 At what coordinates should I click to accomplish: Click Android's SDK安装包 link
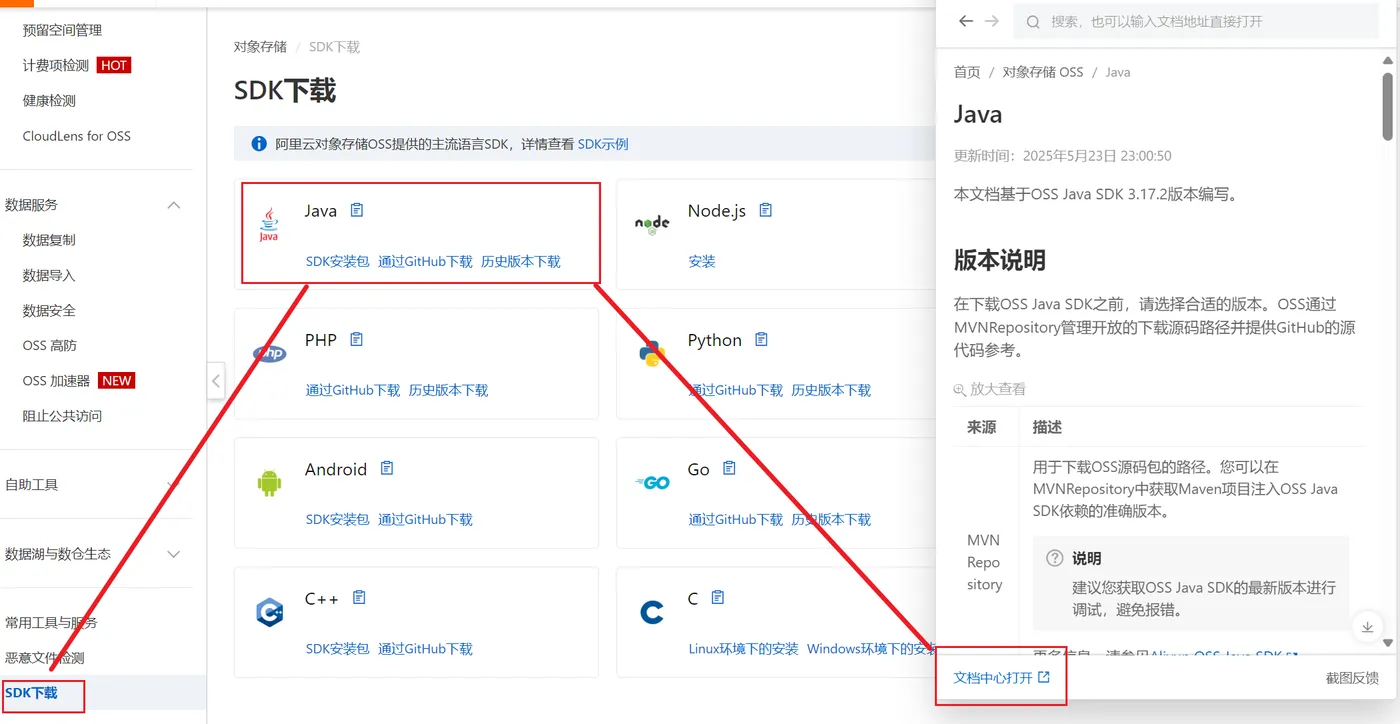point(337,519)
